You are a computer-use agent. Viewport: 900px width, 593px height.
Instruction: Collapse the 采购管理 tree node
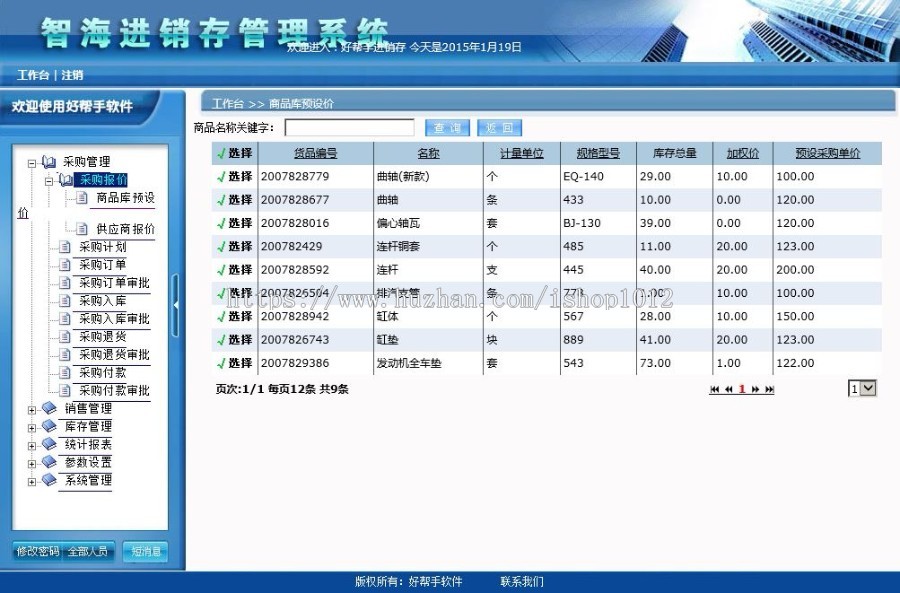[32, 164]
